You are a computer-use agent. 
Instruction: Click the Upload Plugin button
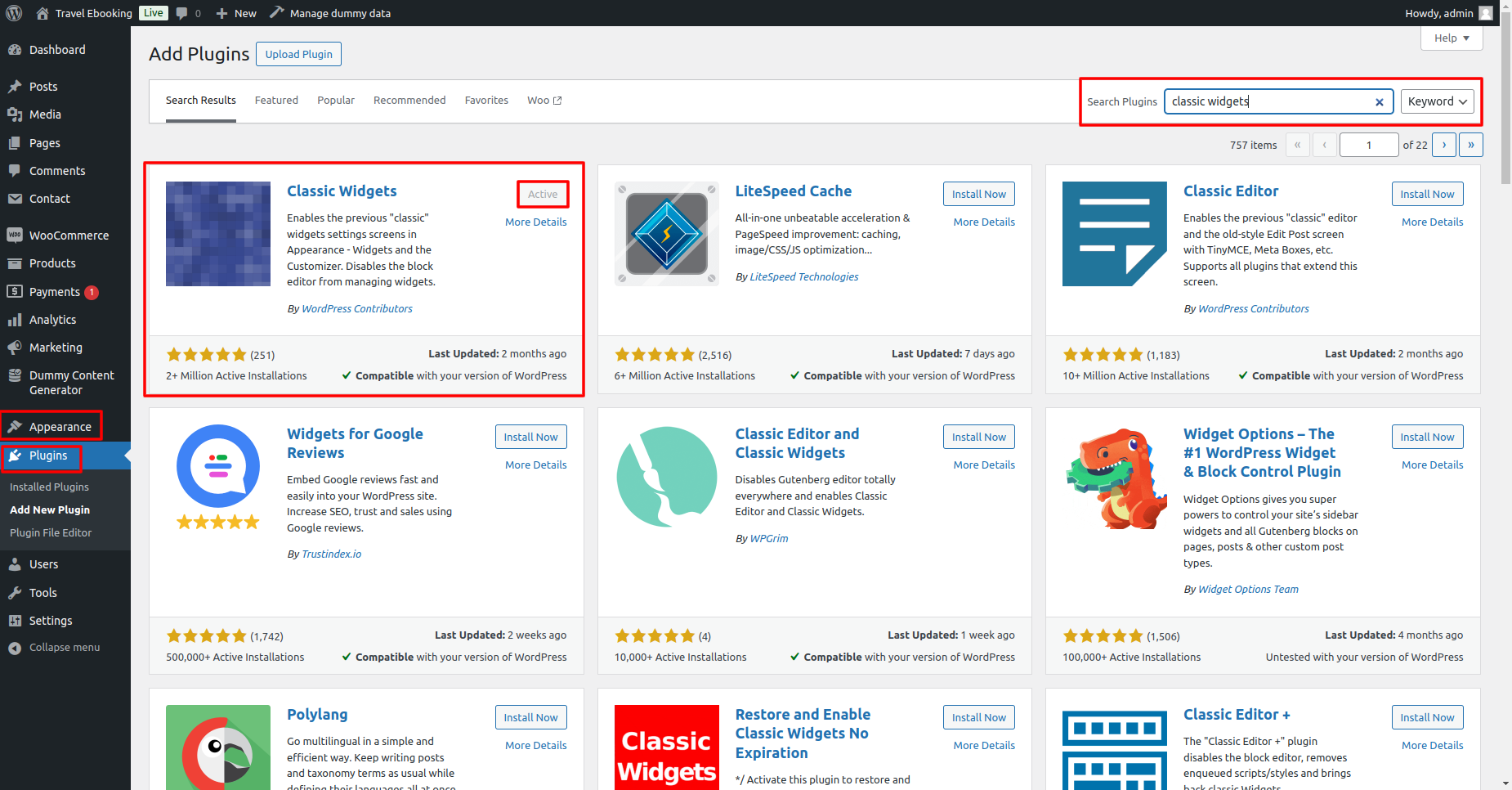coord(298,54)
